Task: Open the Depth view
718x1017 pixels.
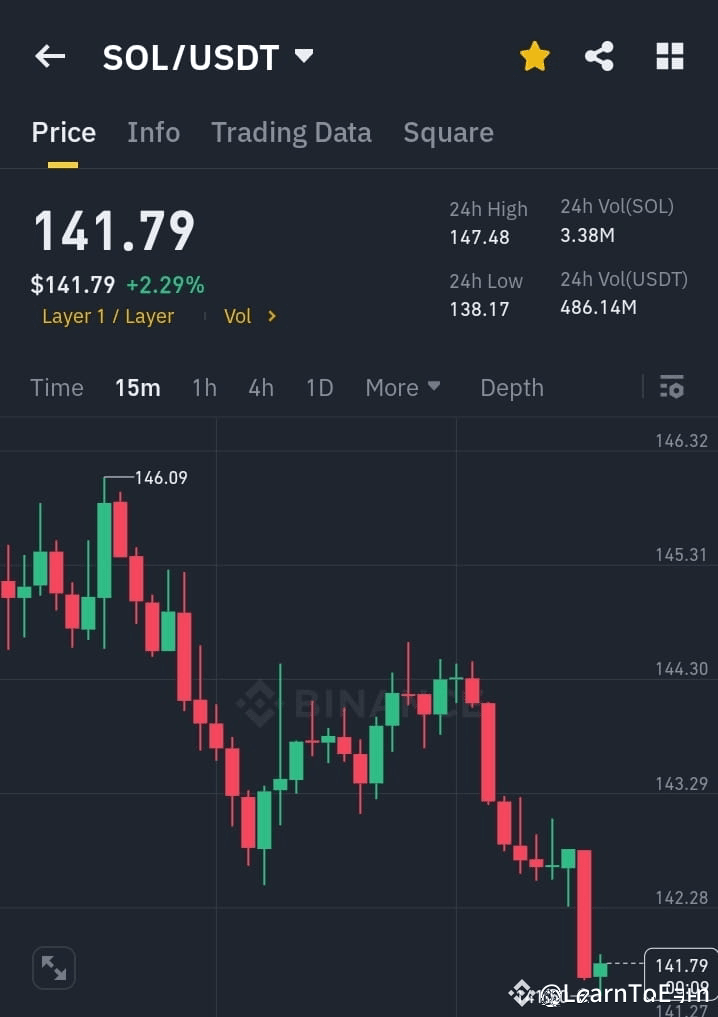Action: pyautogui.click(x=511, y=387)
